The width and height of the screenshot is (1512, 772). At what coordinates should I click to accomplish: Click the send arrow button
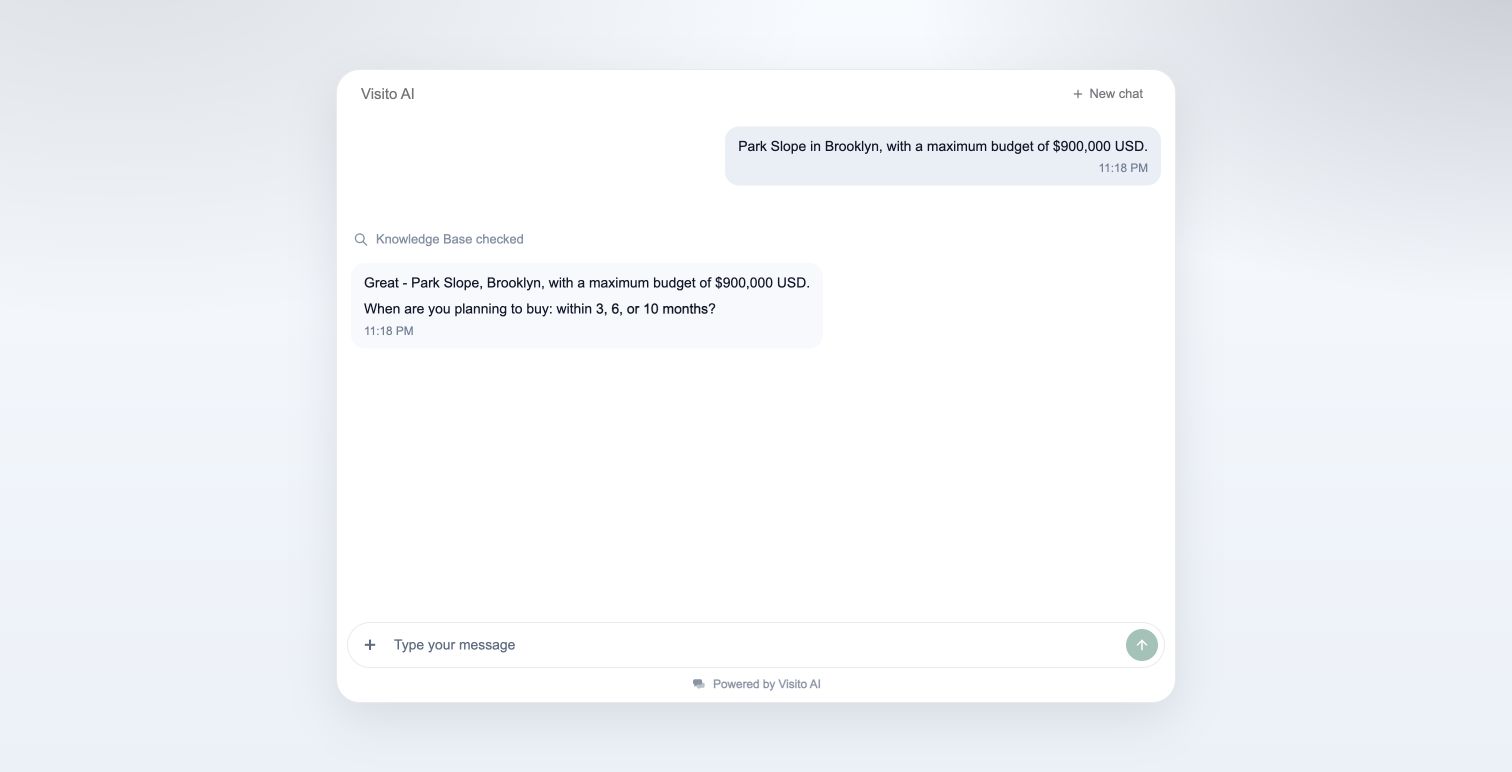[1141, 645]
